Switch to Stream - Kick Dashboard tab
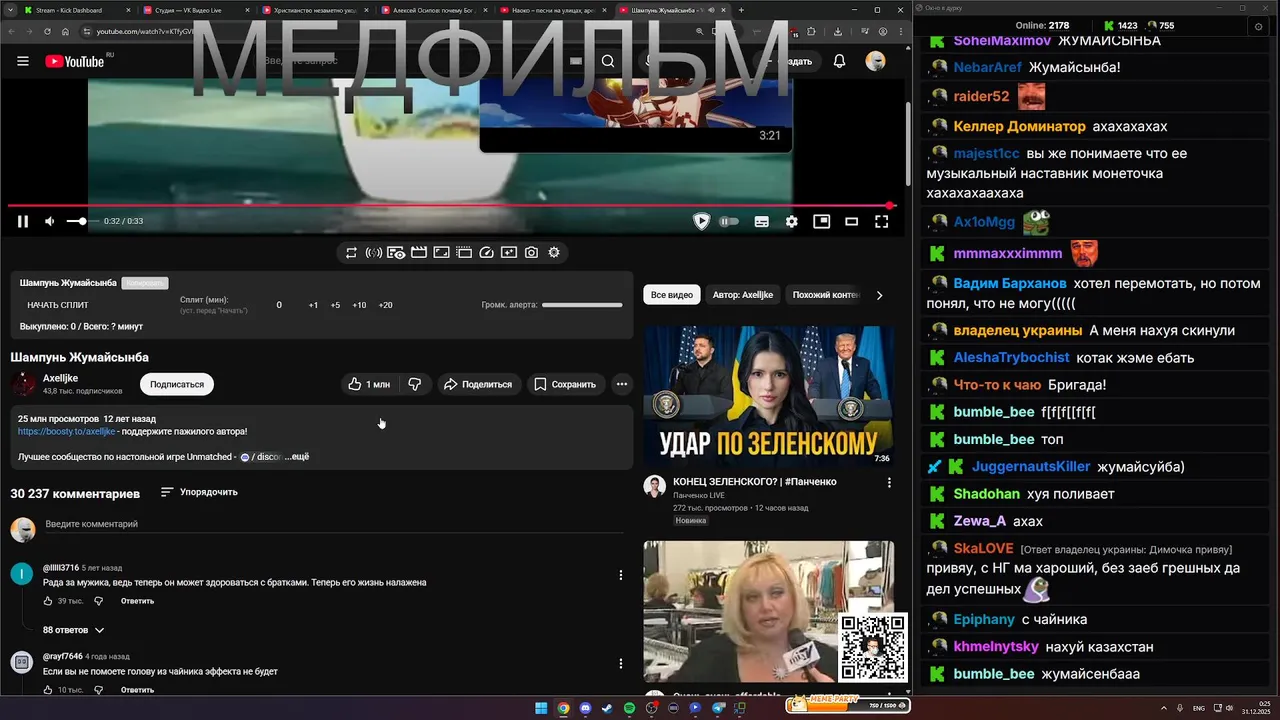 pyautogui.click(x=75, y=10)
